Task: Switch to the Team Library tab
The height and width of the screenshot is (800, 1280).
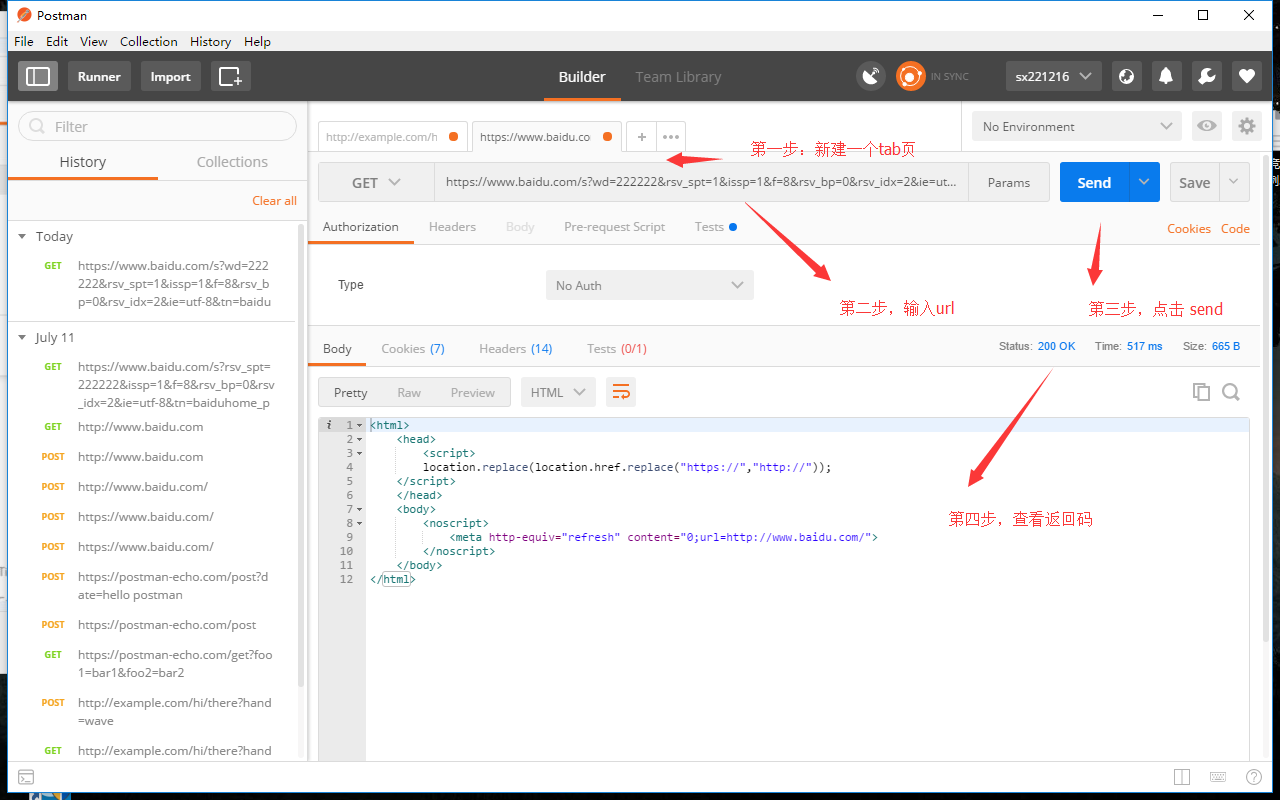Action: 678,77
